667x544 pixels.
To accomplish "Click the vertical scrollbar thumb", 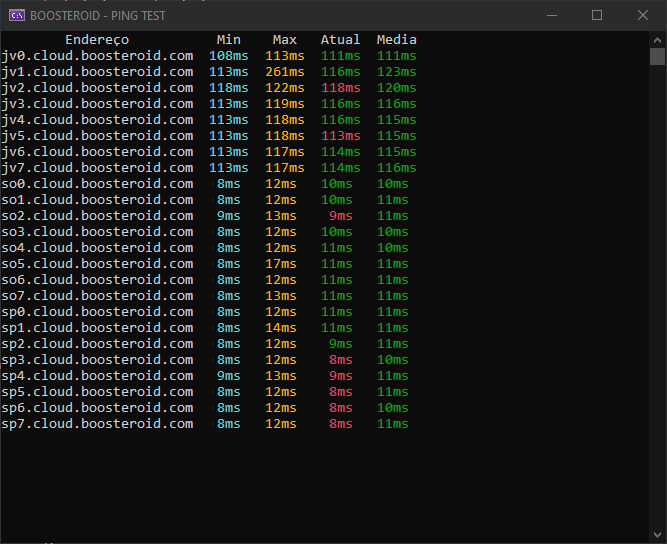I will (657, 57).
